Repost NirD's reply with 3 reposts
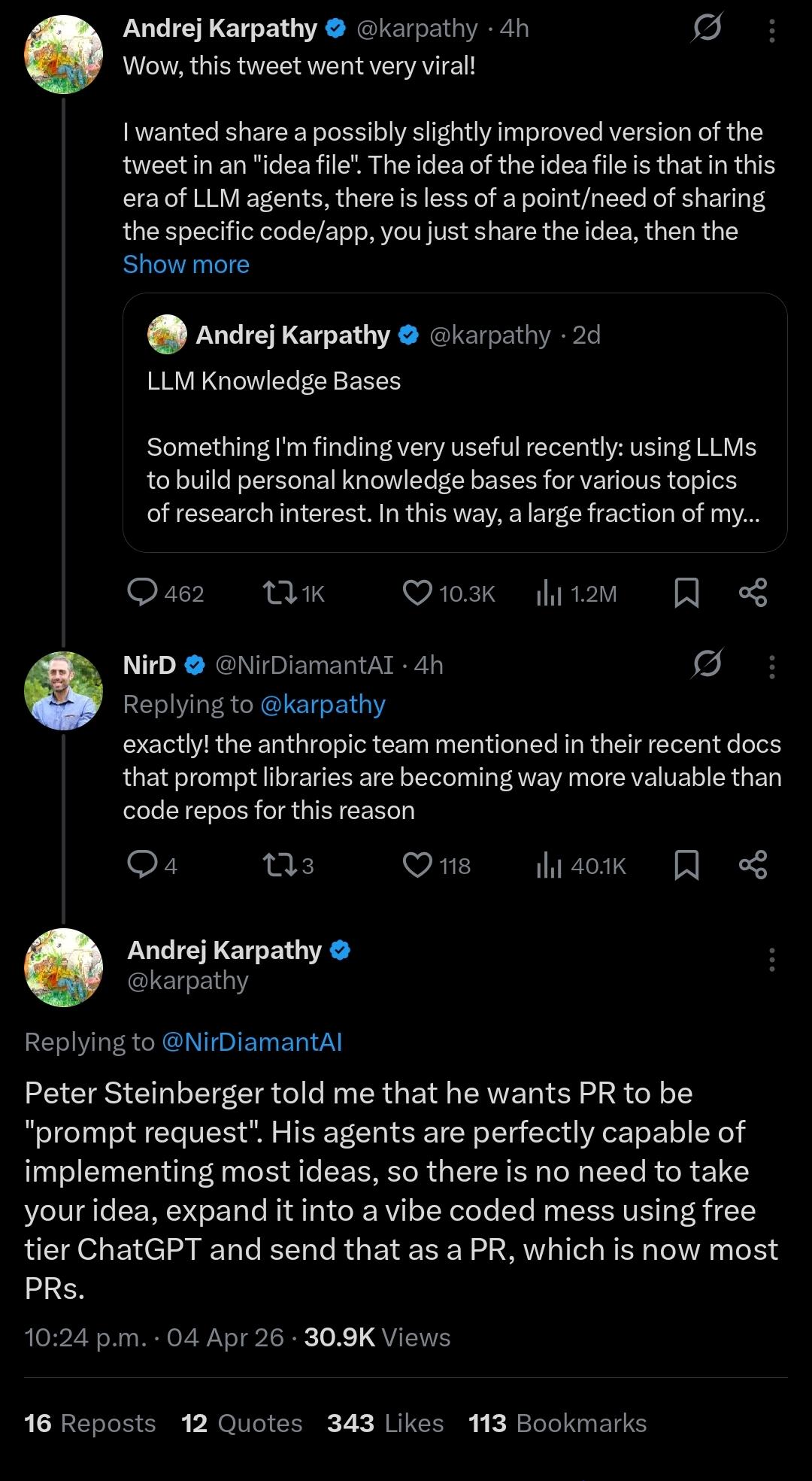This screenshot has width=812, height=1481. (279, 865)
